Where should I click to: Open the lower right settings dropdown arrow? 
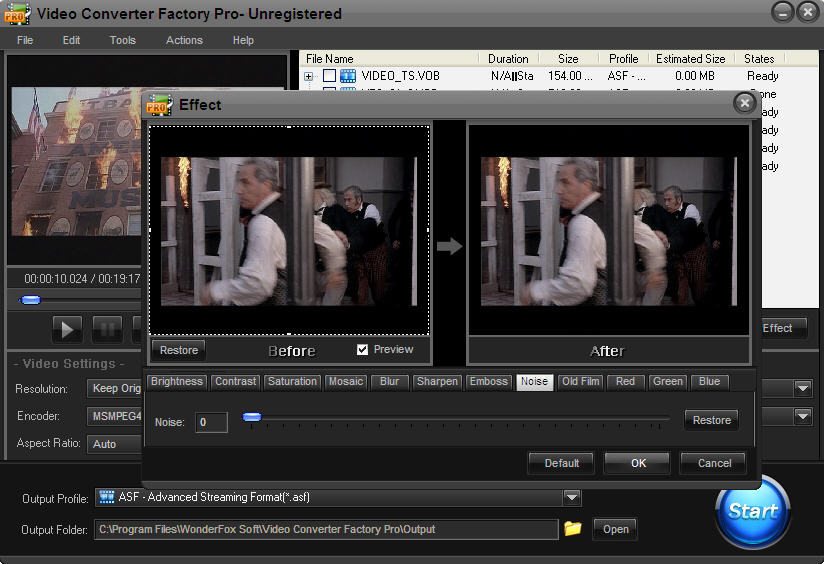tap(803, 416)
